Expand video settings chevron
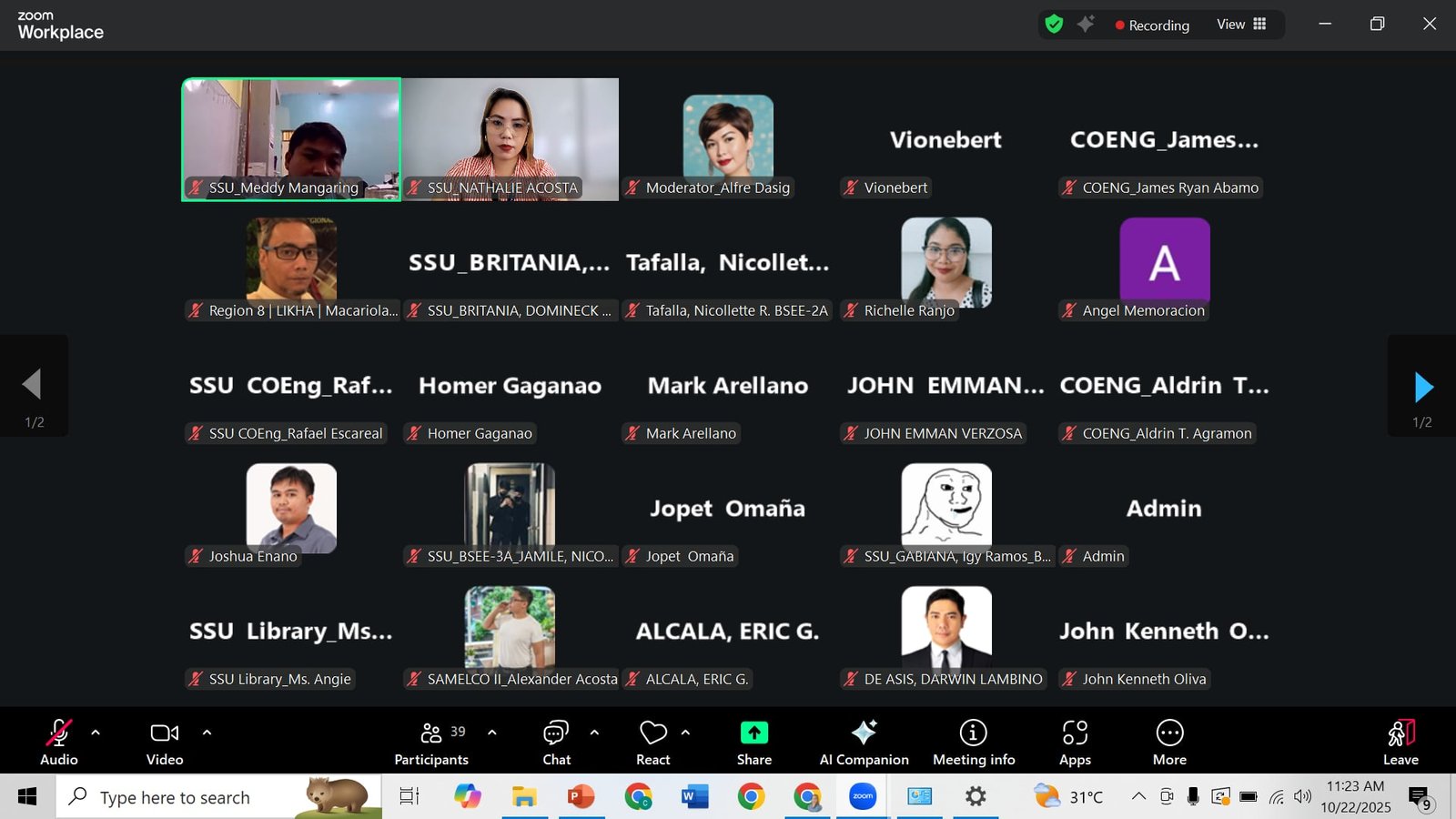1456x819 pixels. tap(207, 733)
